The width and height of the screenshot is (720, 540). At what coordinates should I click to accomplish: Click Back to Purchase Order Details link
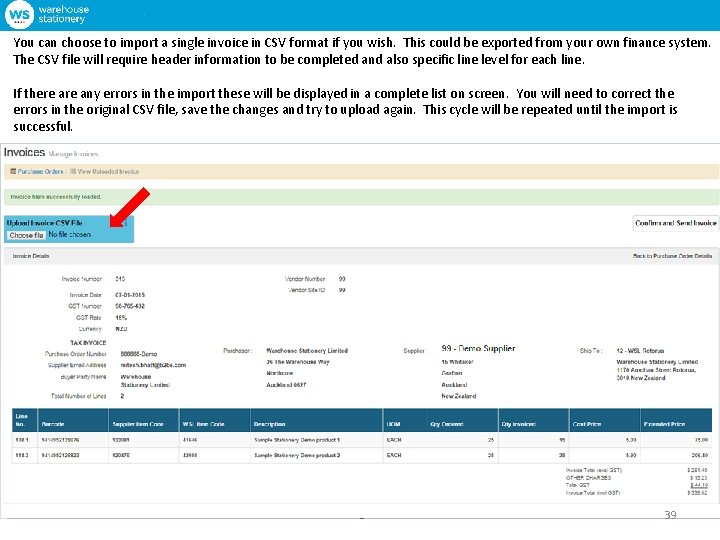click(672, 256)
